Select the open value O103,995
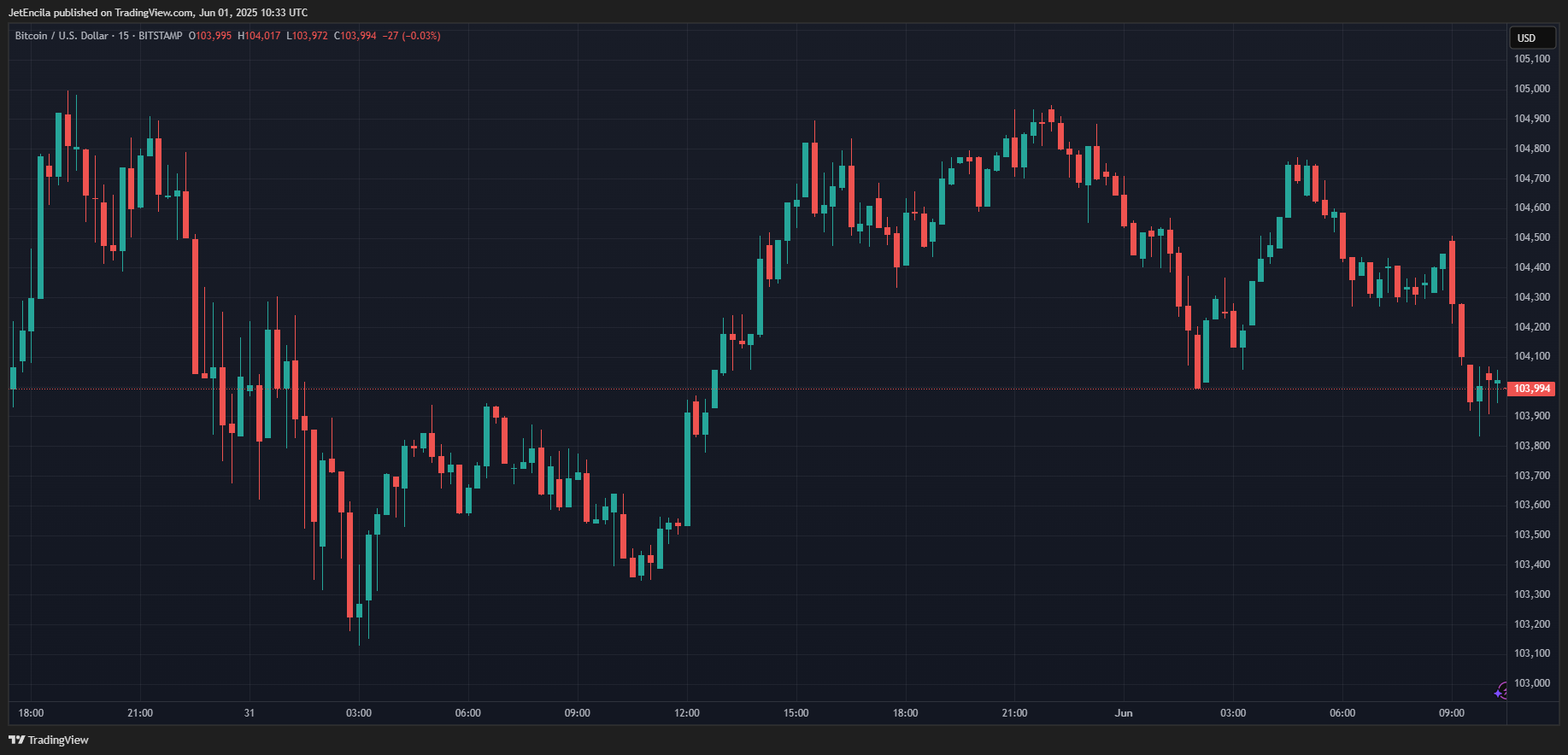Viewport: 1568px width, 755px height. point(210,36)
